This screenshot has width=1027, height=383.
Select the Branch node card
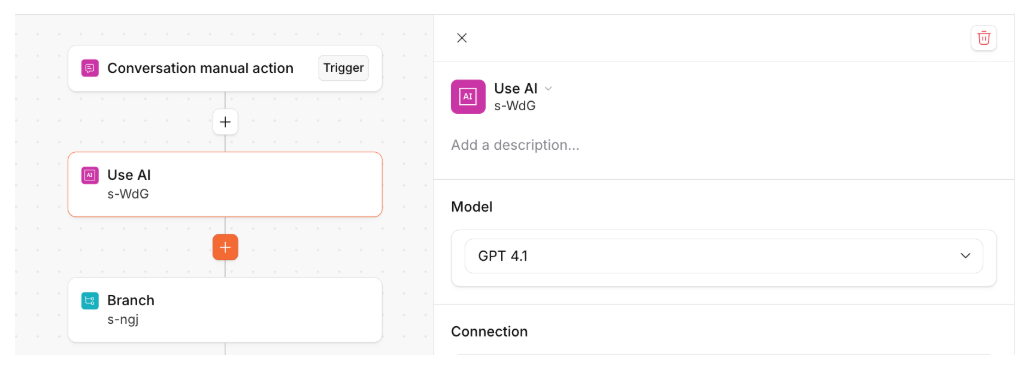pyautogui.click(x=225, y=310)
